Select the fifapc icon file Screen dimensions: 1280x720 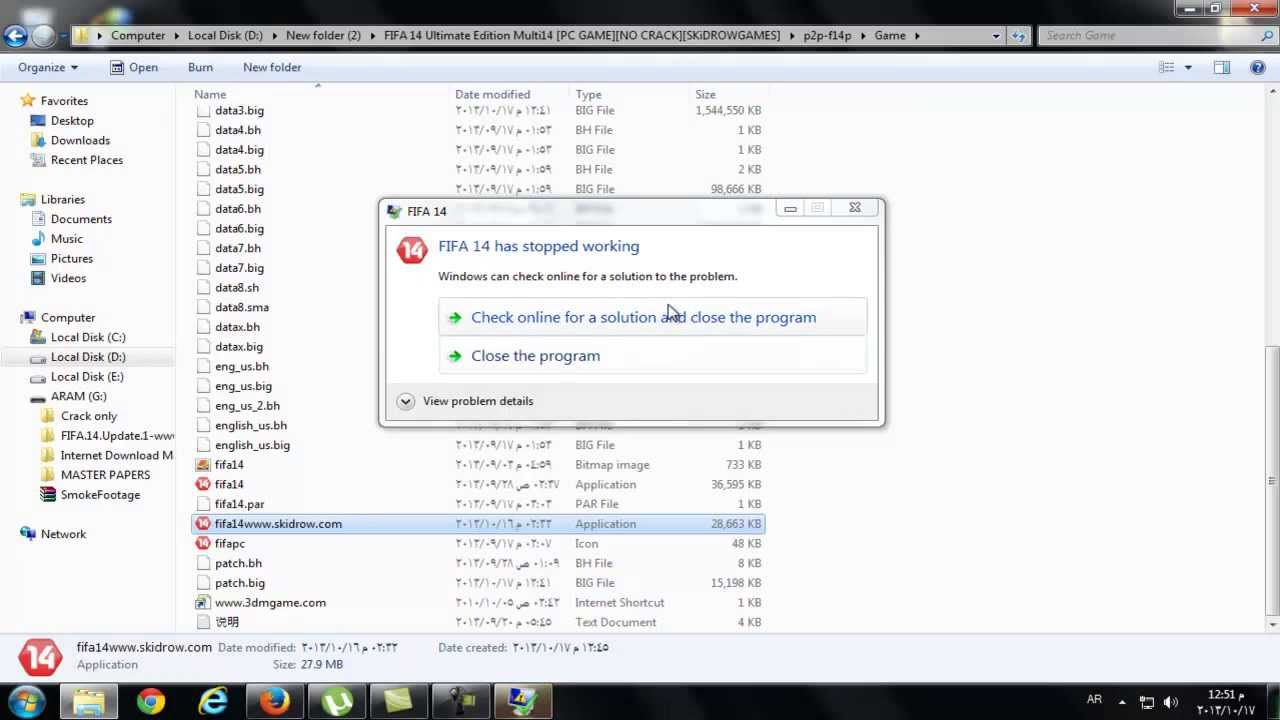(204, 543)
